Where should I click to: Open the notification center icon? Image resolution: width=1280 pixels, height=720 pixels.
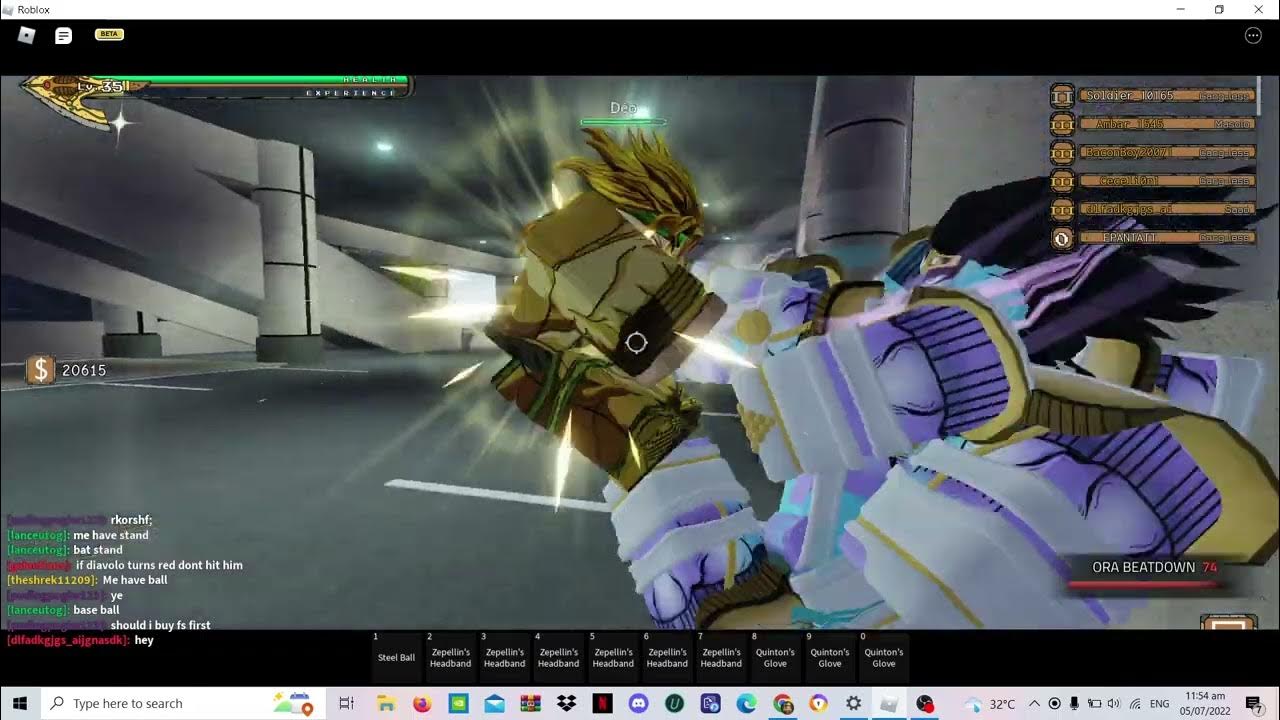(x=1253, y=703)
